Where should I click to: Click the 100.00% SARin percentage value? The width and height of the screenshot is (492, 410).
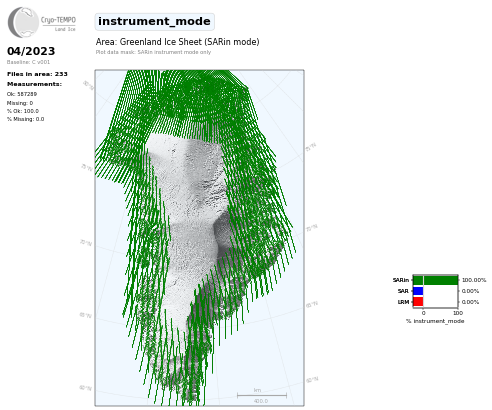point(474,280)
